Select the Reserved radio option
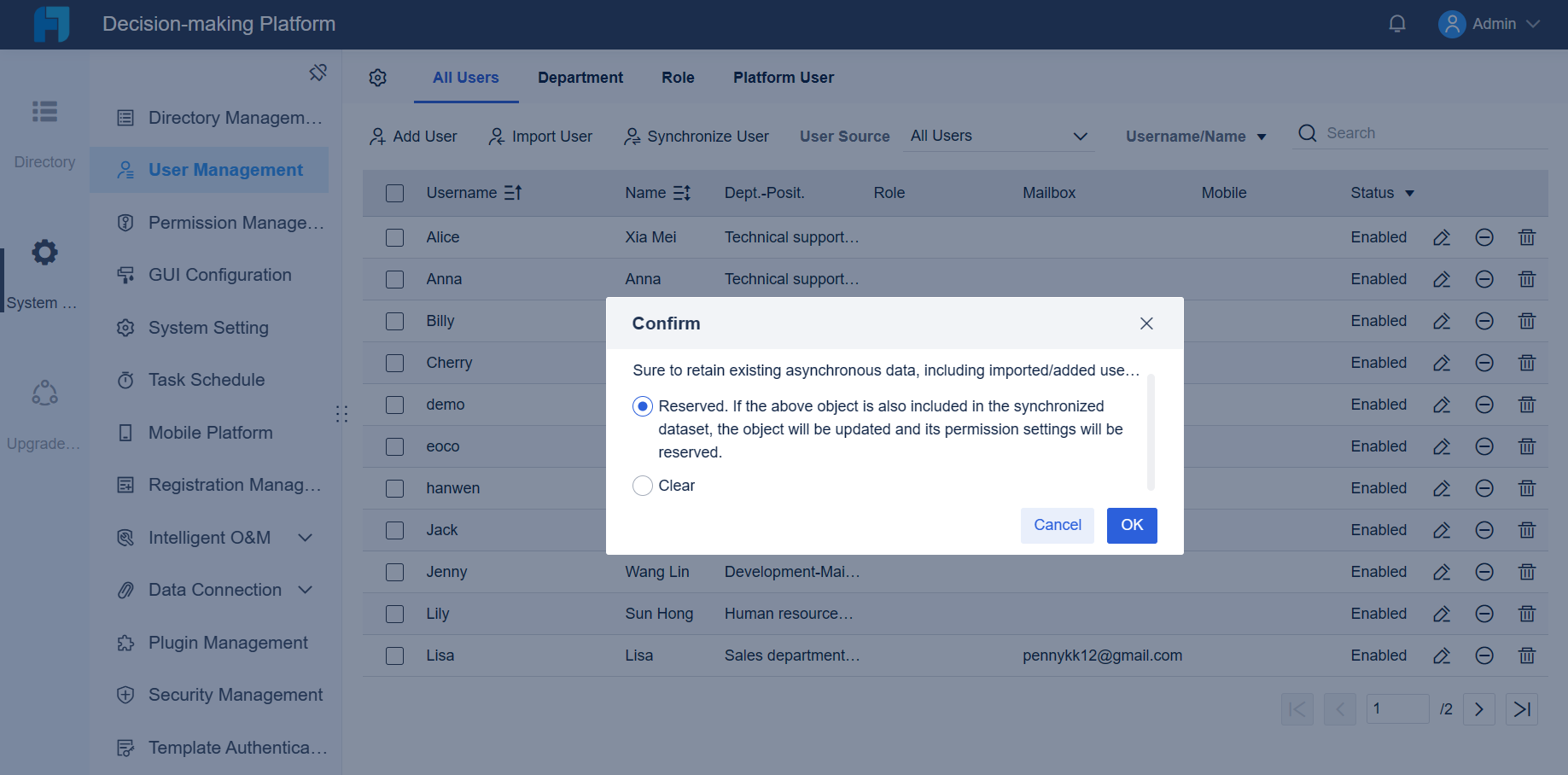The image size is (1568, 775). tap(642, 405)
